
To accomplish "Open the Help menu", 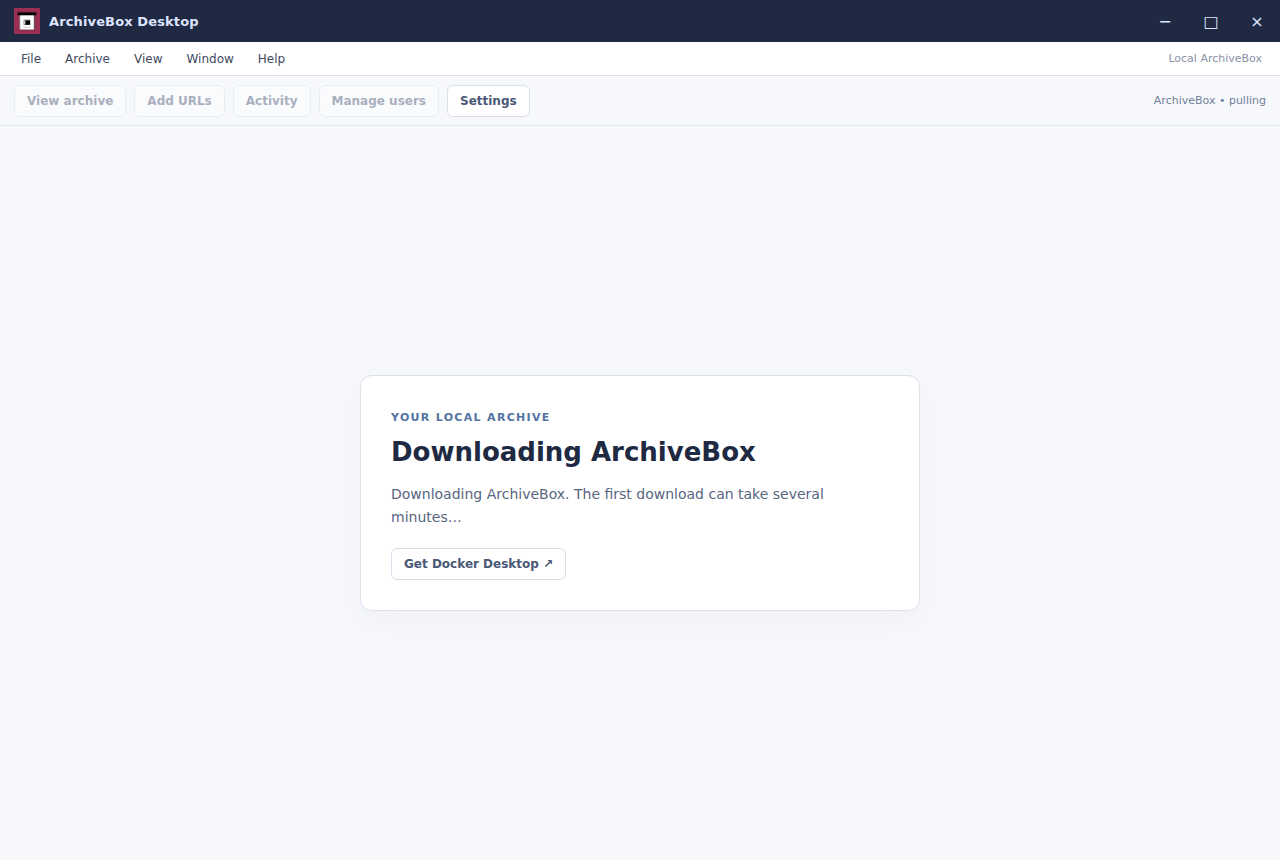I will pos(271,59).
